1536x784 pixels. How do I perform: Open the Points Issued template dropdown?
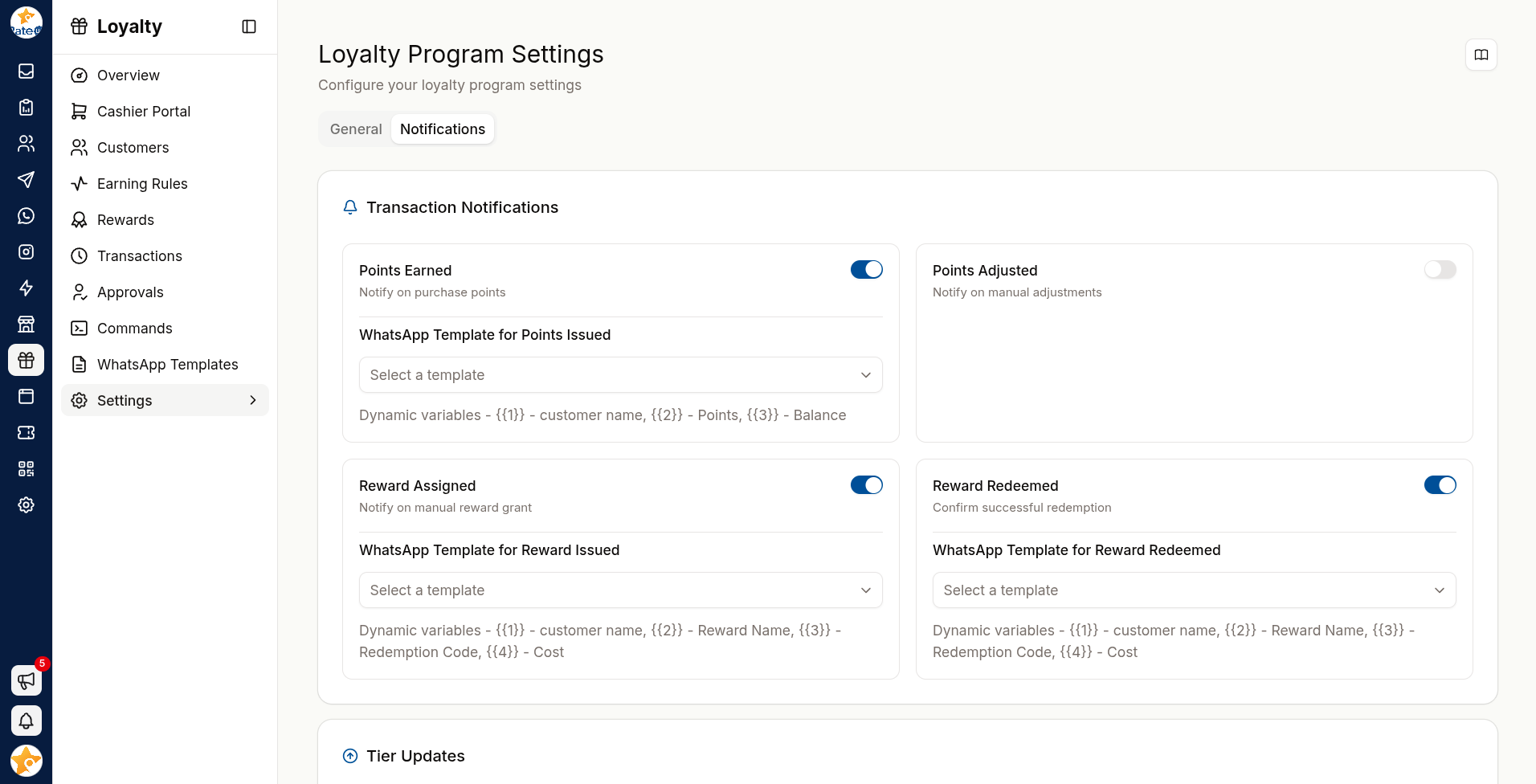point(621,375)
